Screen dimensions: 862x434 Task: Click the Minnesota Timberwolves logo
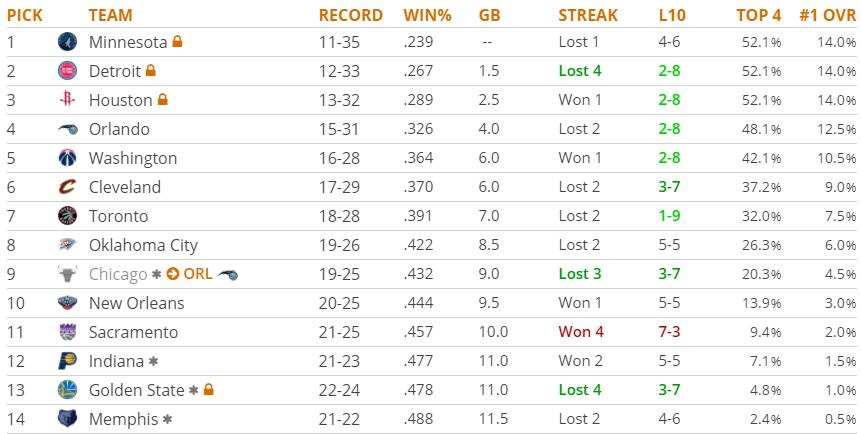[67, 42]
